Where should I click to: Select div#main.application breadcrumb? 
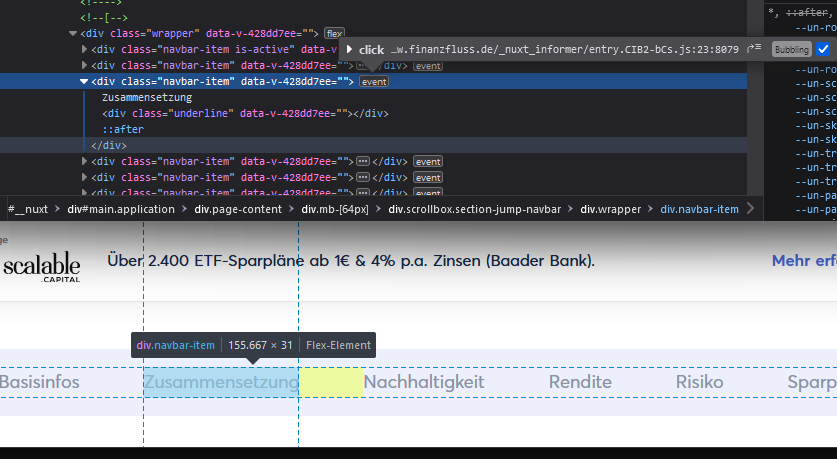tap(121, 209)
